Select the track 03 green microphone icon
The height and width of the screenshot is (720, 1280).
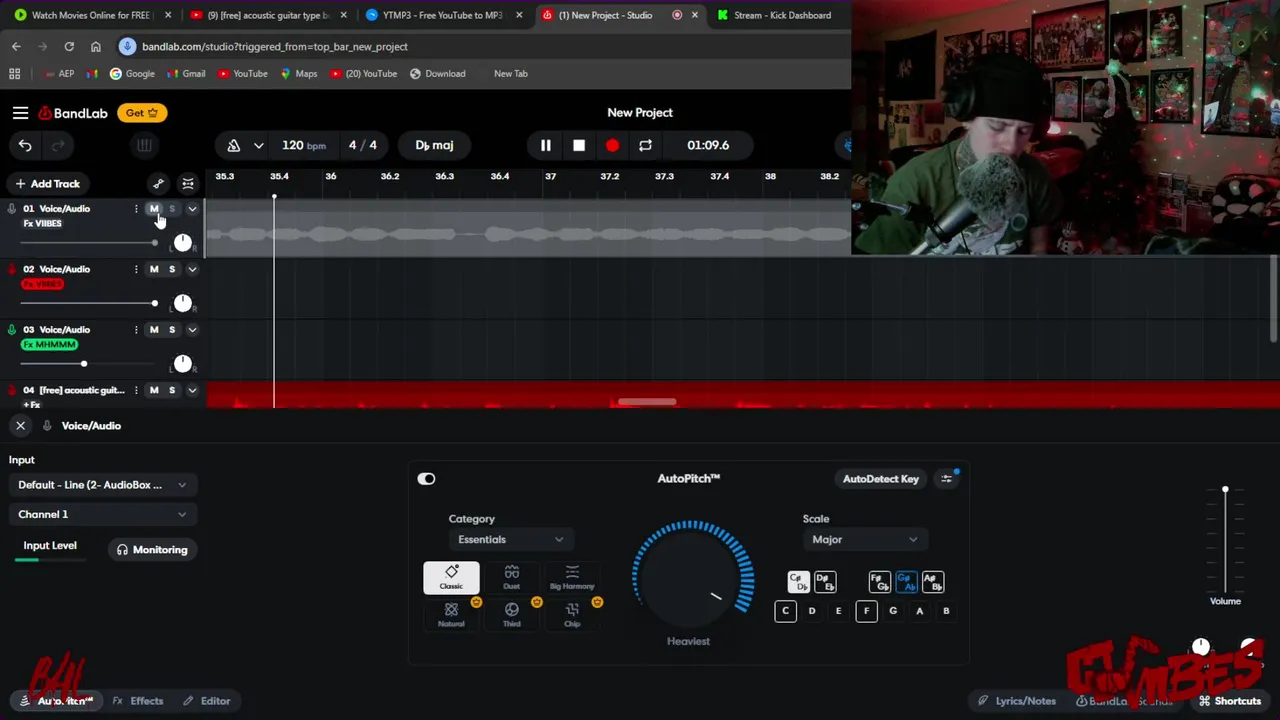click(12, 330)
